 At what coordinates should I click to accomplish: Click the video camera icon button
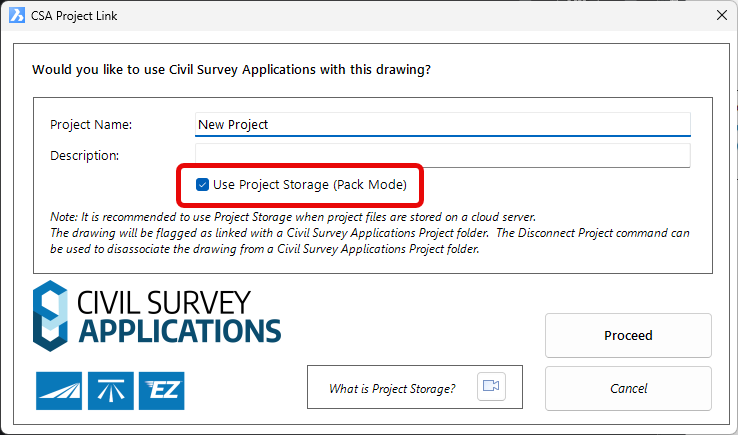[x=491, y=387]
